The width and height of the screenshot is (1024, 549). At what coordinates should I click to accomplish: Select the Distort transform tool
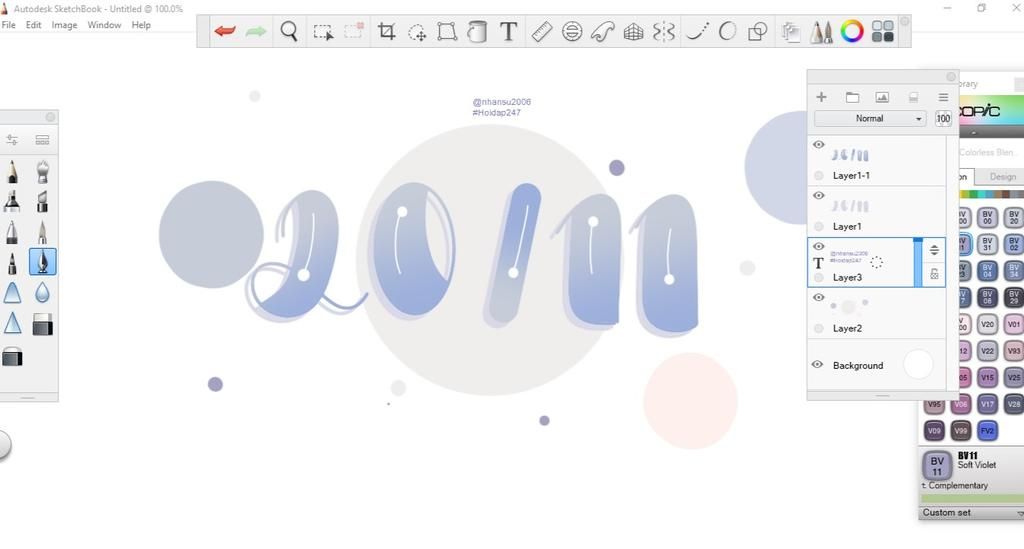[447, 31]
